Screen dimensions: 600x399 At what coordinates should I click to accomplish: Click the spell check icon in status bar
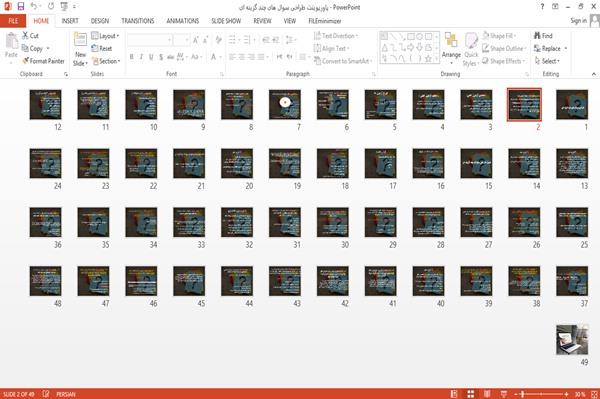pos(46,394)
